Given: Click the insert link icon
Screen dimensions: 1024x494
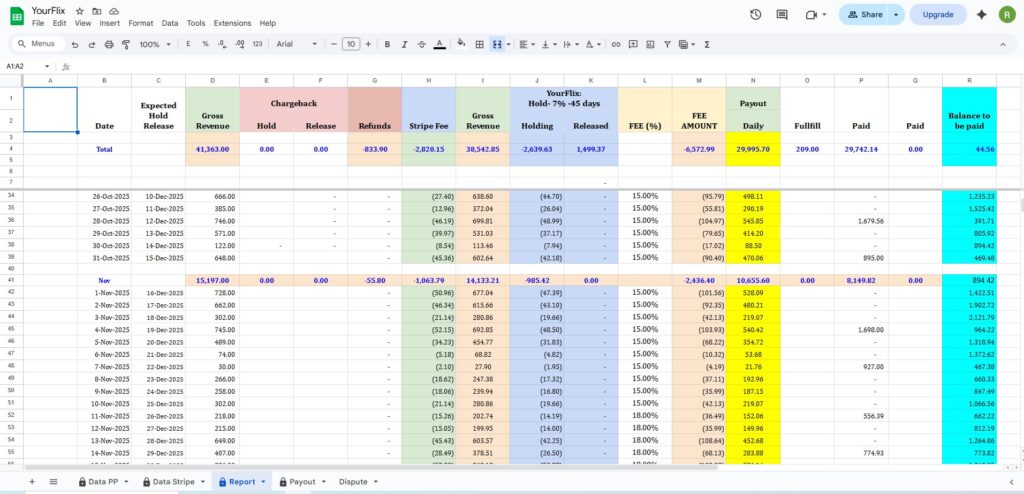Looking at the screenshot, I should (616, 44).
